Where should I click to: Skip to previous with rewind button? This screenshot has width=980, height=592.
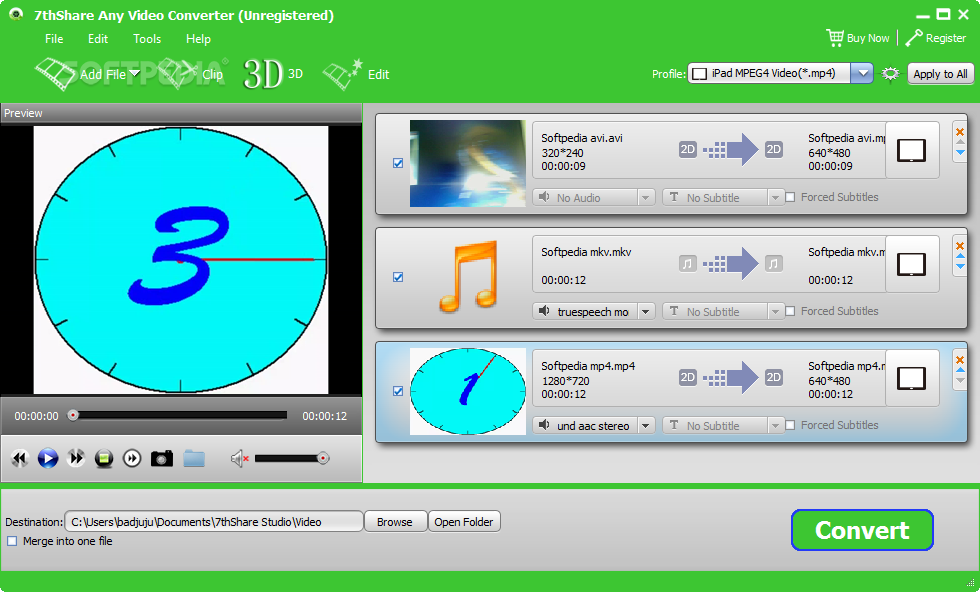tap(20, 459)
